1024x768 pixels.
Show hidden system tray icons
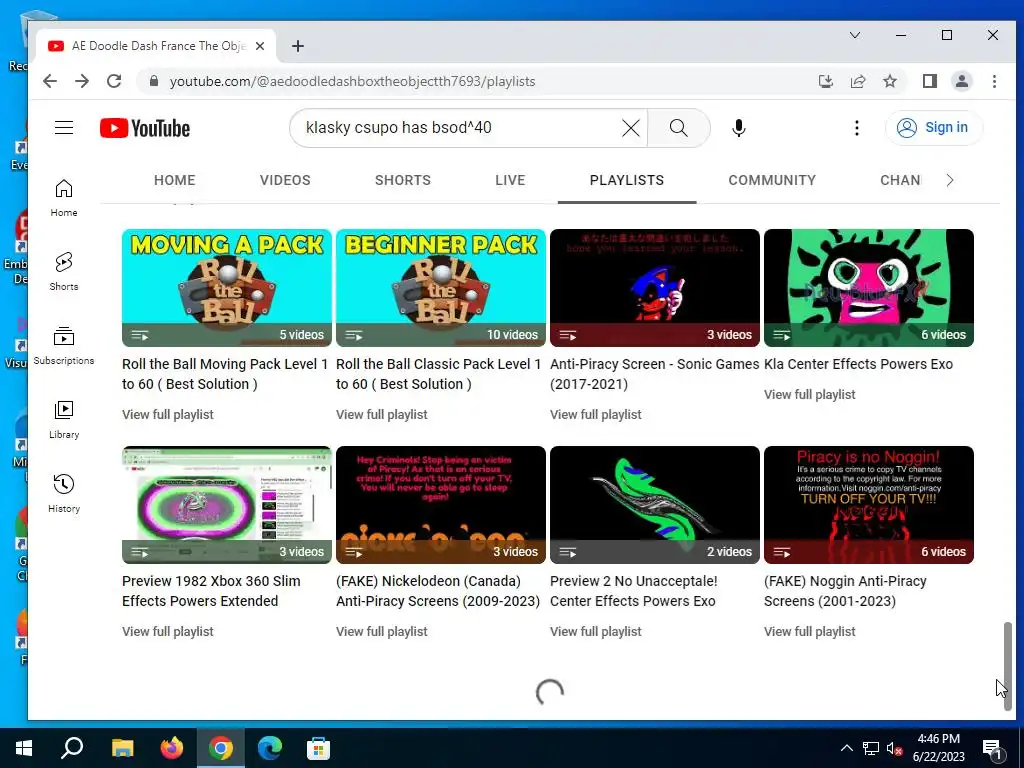(x=846, y=748)
